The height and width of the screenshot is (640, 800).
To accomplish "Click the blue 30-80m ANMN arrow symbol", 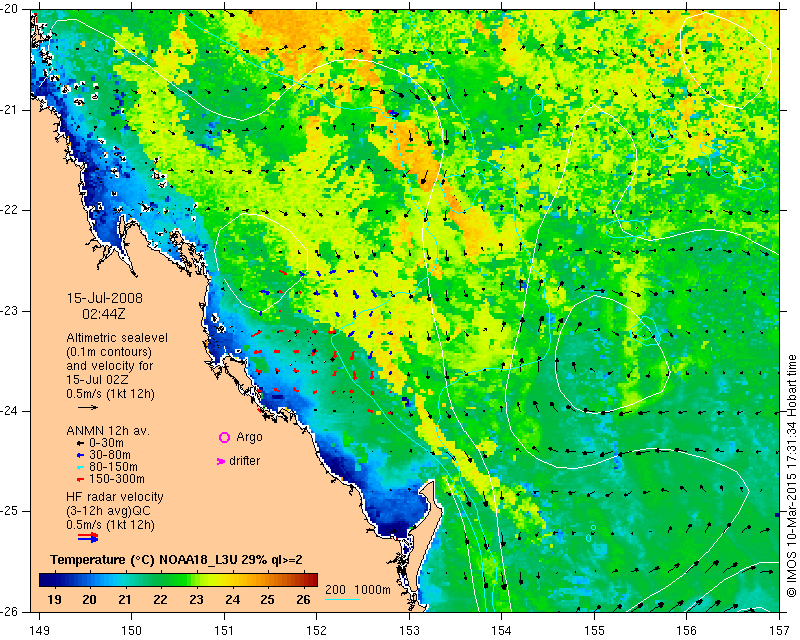I will click(x=80, y=455).
